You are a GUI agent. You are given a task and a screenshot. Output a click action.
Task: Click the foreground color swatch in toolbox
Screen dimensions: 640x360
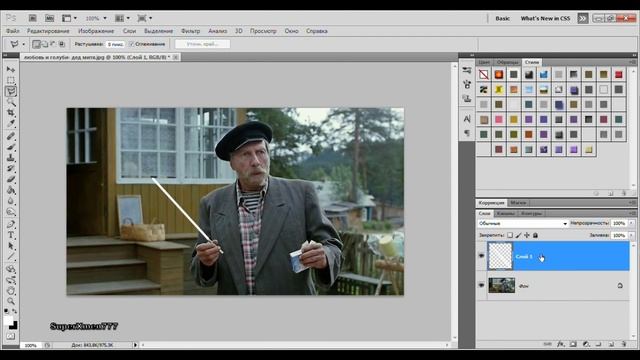8,321
